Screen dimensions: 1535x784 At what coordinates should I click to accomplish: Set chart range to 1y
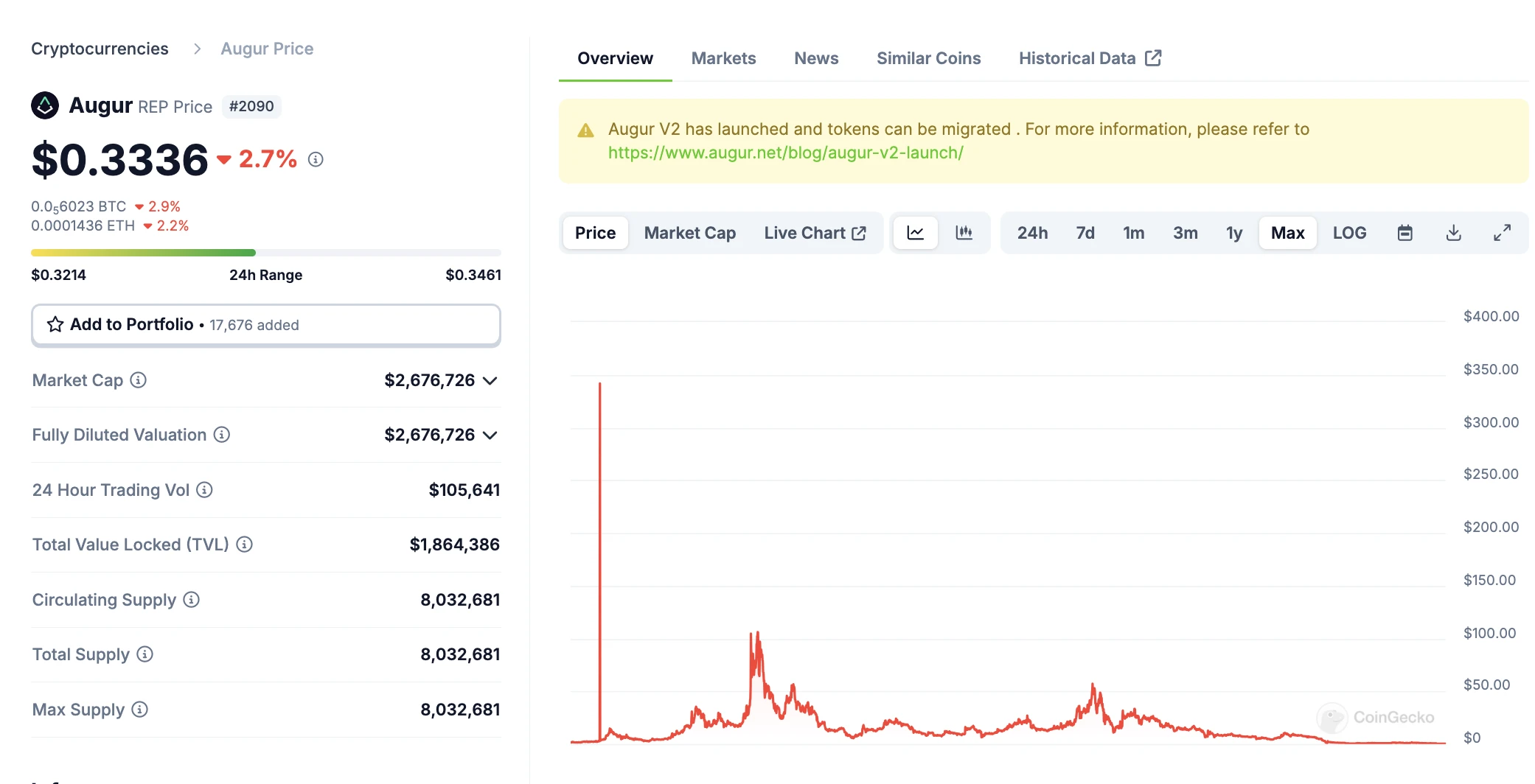click(1233, 233)
